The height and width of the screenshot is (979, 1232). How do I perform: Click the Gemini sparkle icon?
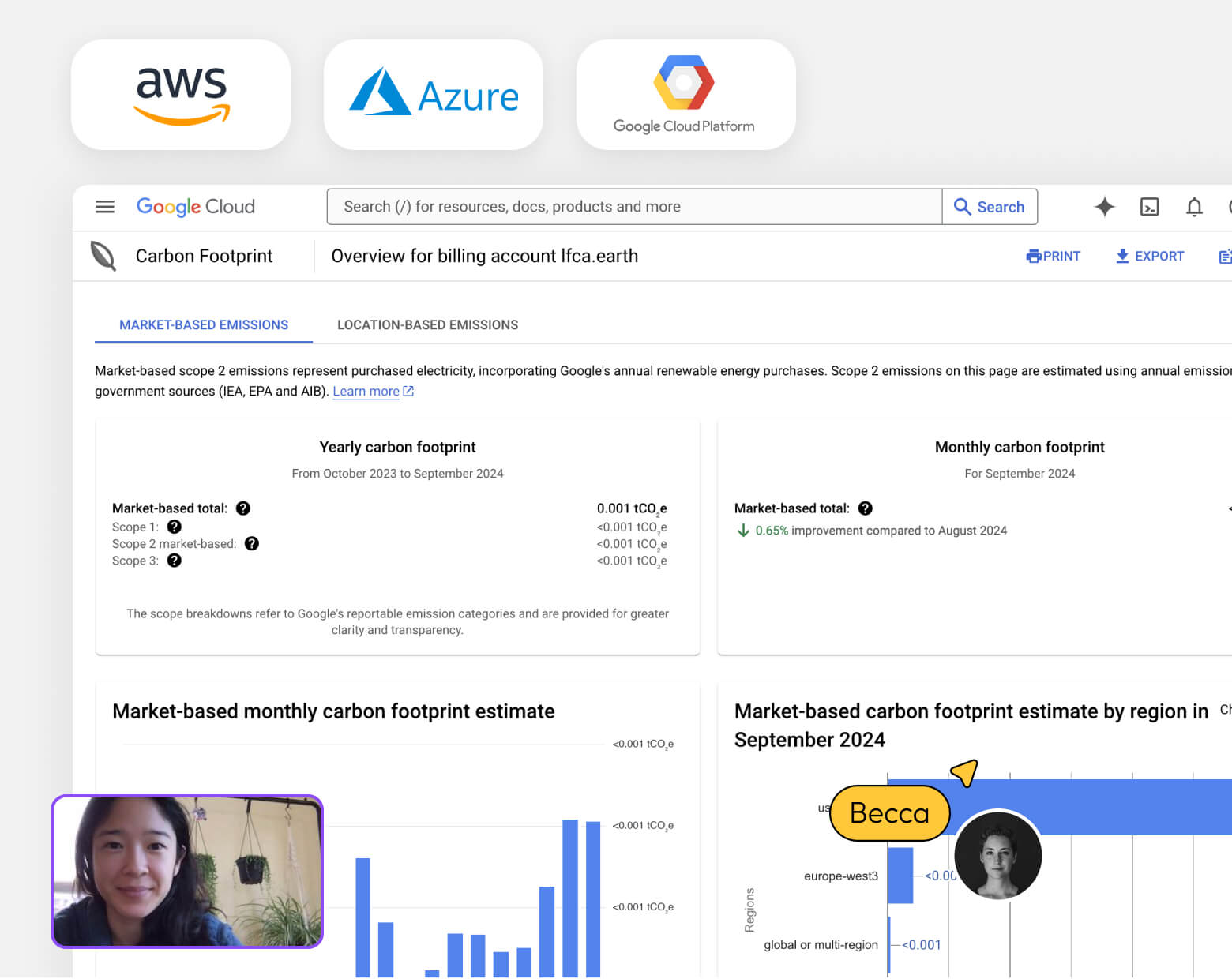1104,207
